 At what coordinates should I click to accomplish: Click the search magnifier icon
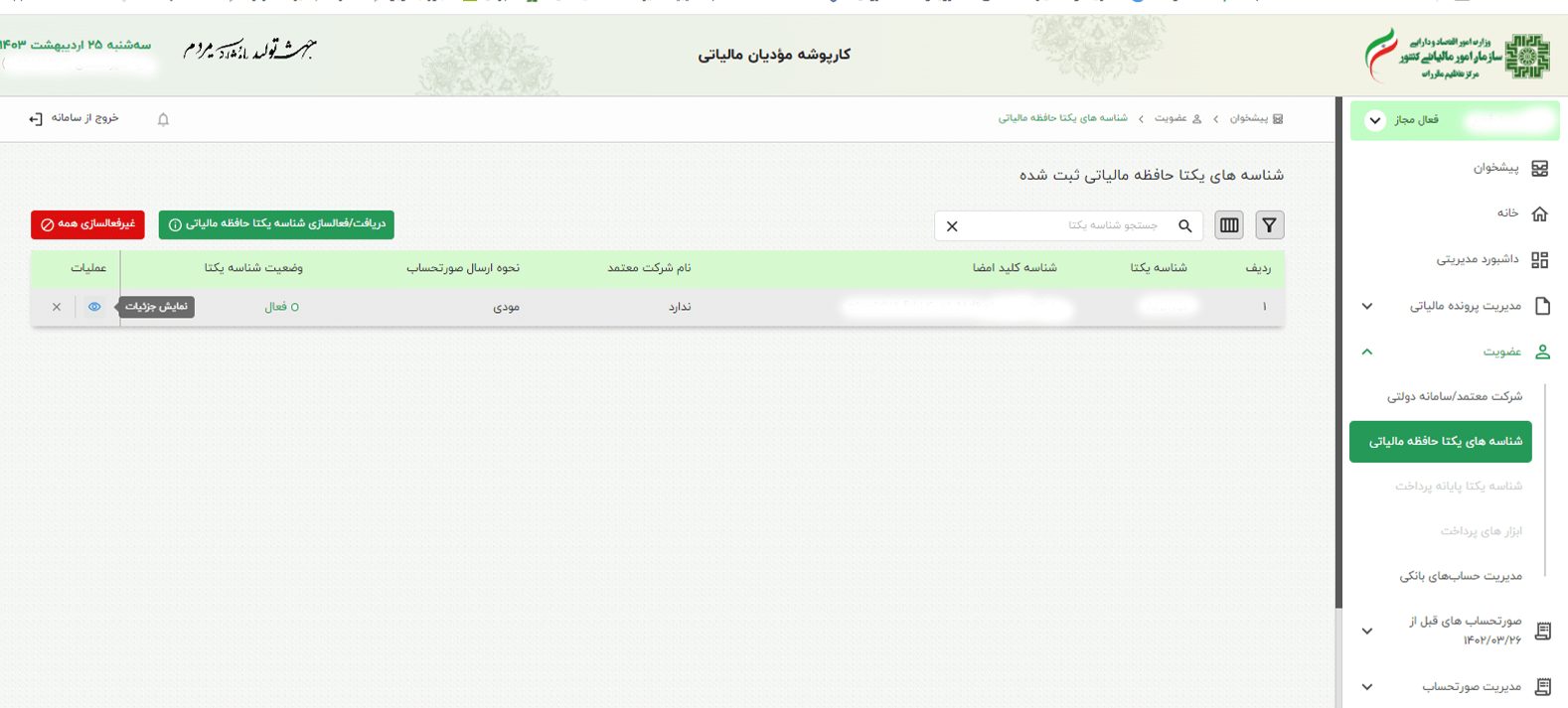[1184, 225]
